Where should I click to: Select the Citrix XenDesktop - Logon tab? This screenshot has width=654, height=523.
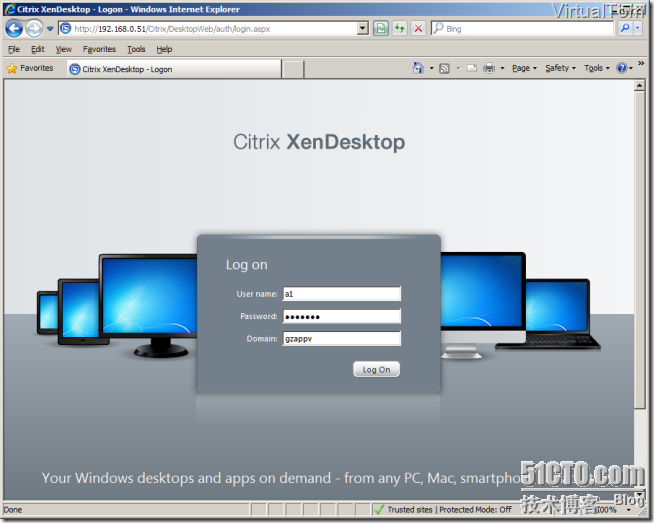click(174, 69)
